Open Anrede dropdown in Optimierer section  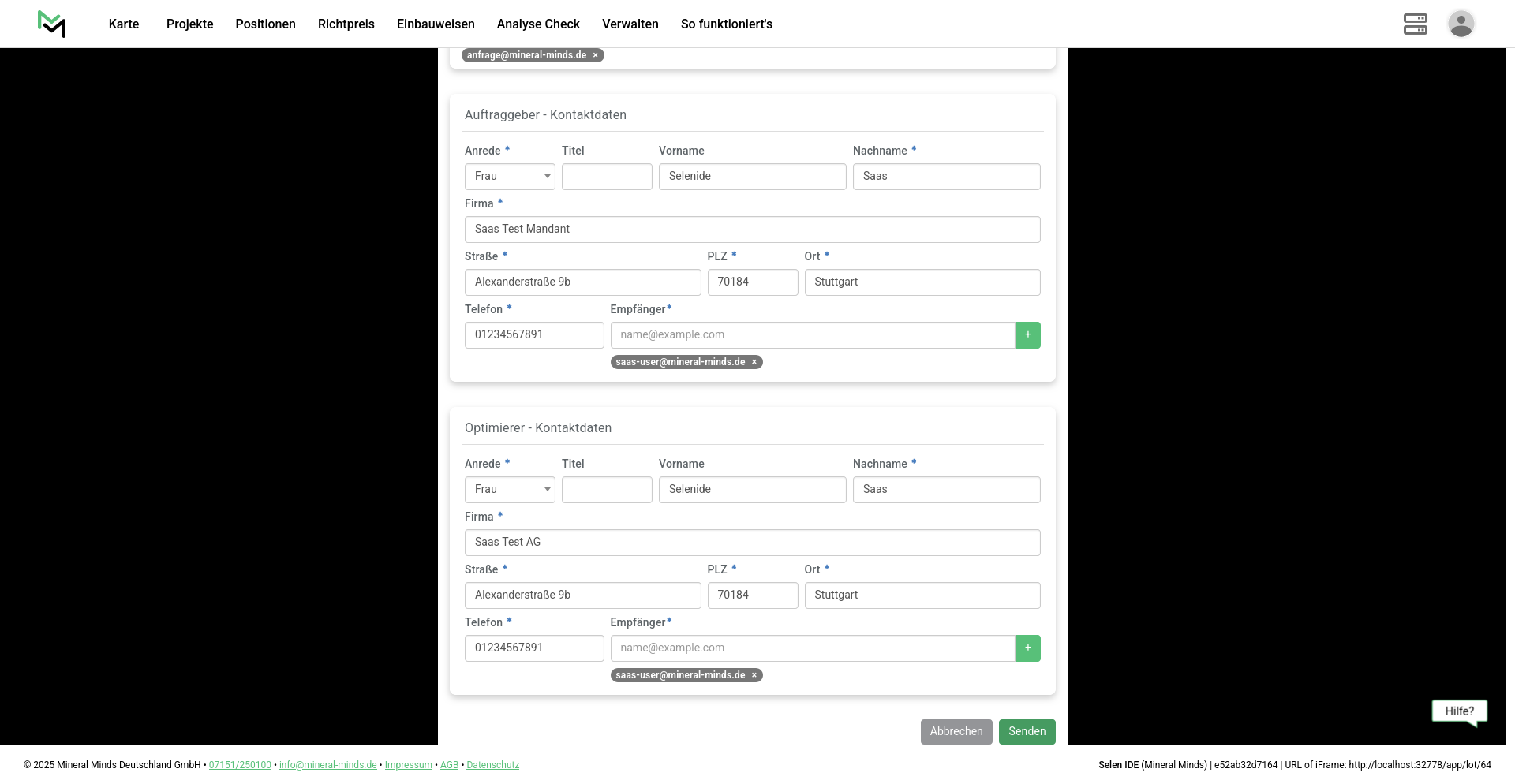point(510,490)
